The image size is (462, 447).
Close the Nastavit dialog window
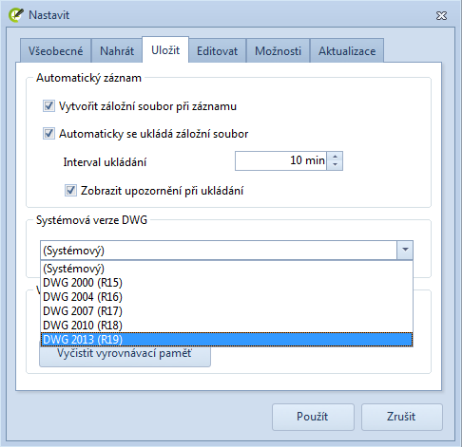click(x=441, y=16)
